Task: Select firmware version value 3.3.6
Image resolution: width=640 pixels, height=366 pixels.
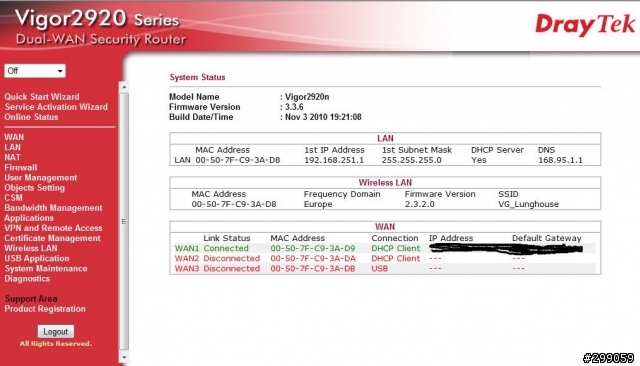Action: click(294, 107)
